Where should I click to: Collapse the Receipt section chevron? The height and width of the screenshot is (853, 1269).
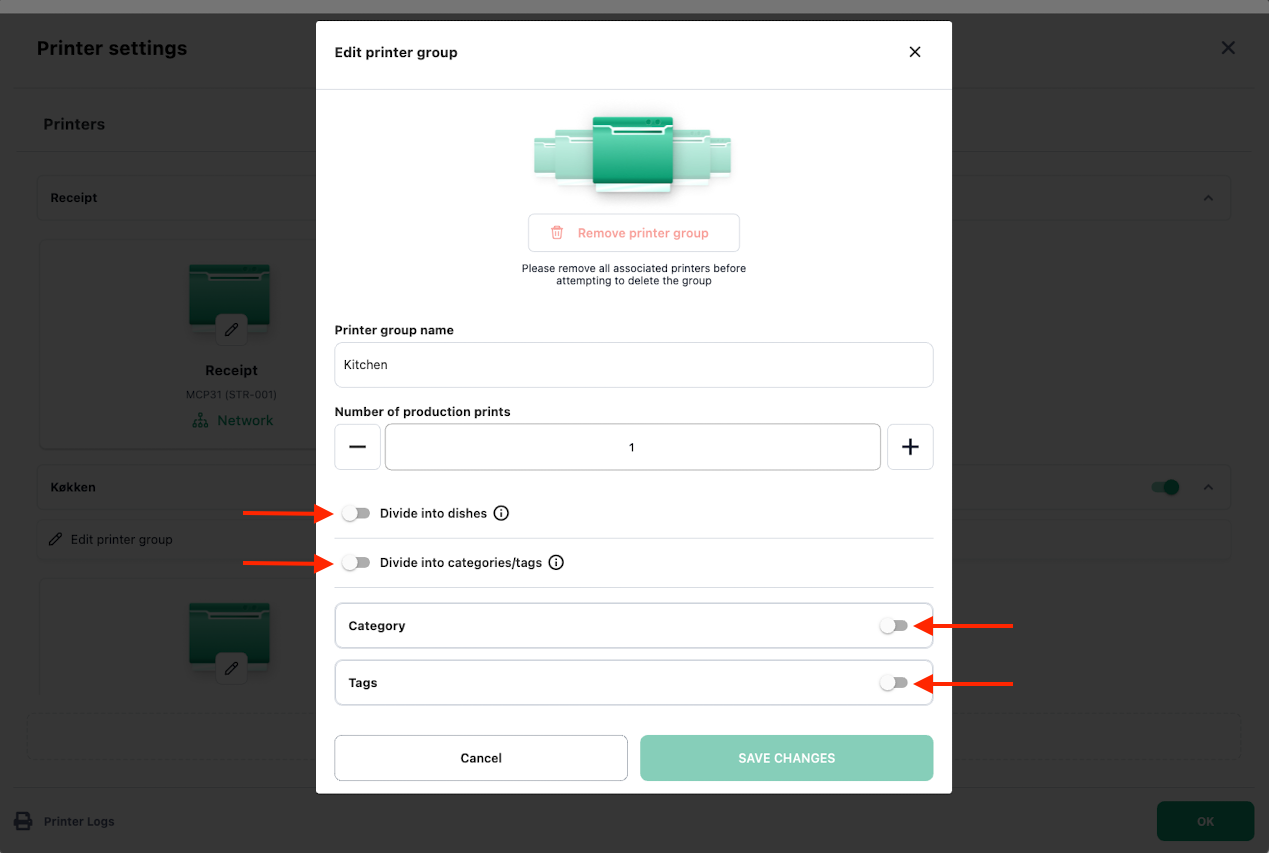[x=1208, y=198]
